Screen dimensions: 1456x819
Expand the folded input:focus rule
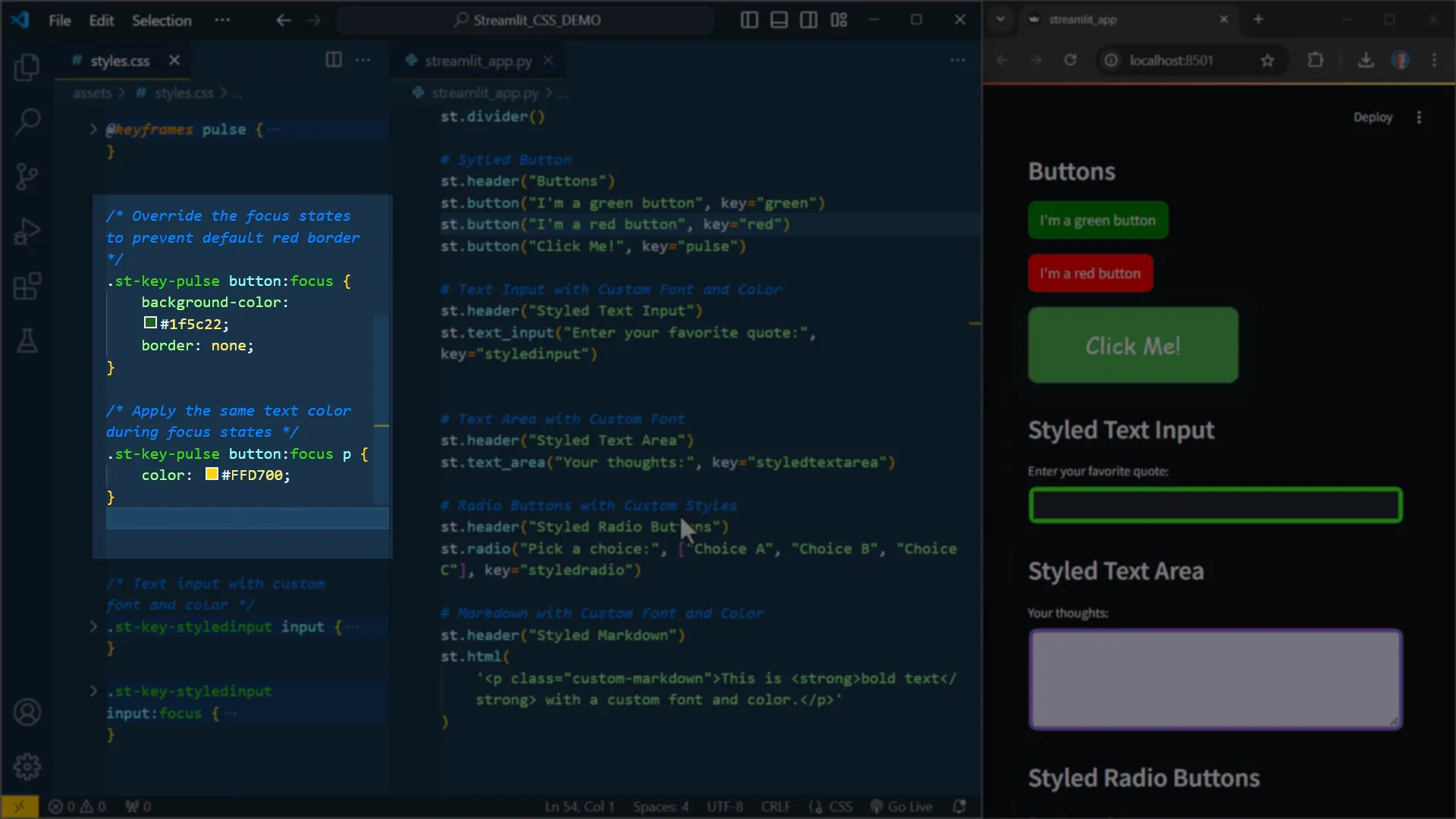[93, 692]
